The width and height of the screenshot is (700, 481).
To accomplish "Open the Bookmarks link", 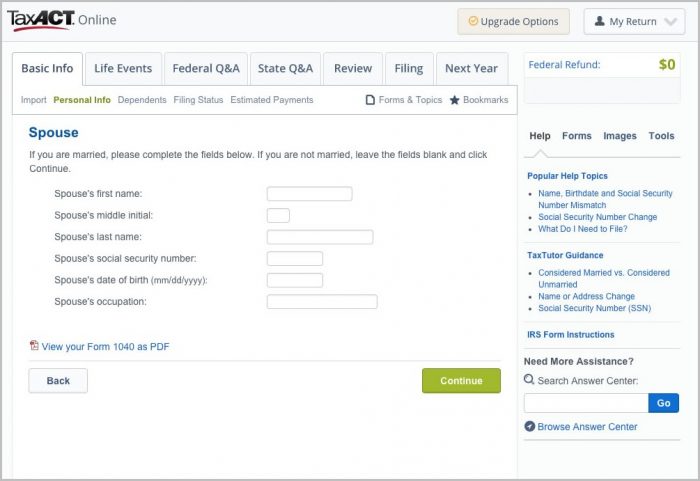I will click(x=486, y=100).
